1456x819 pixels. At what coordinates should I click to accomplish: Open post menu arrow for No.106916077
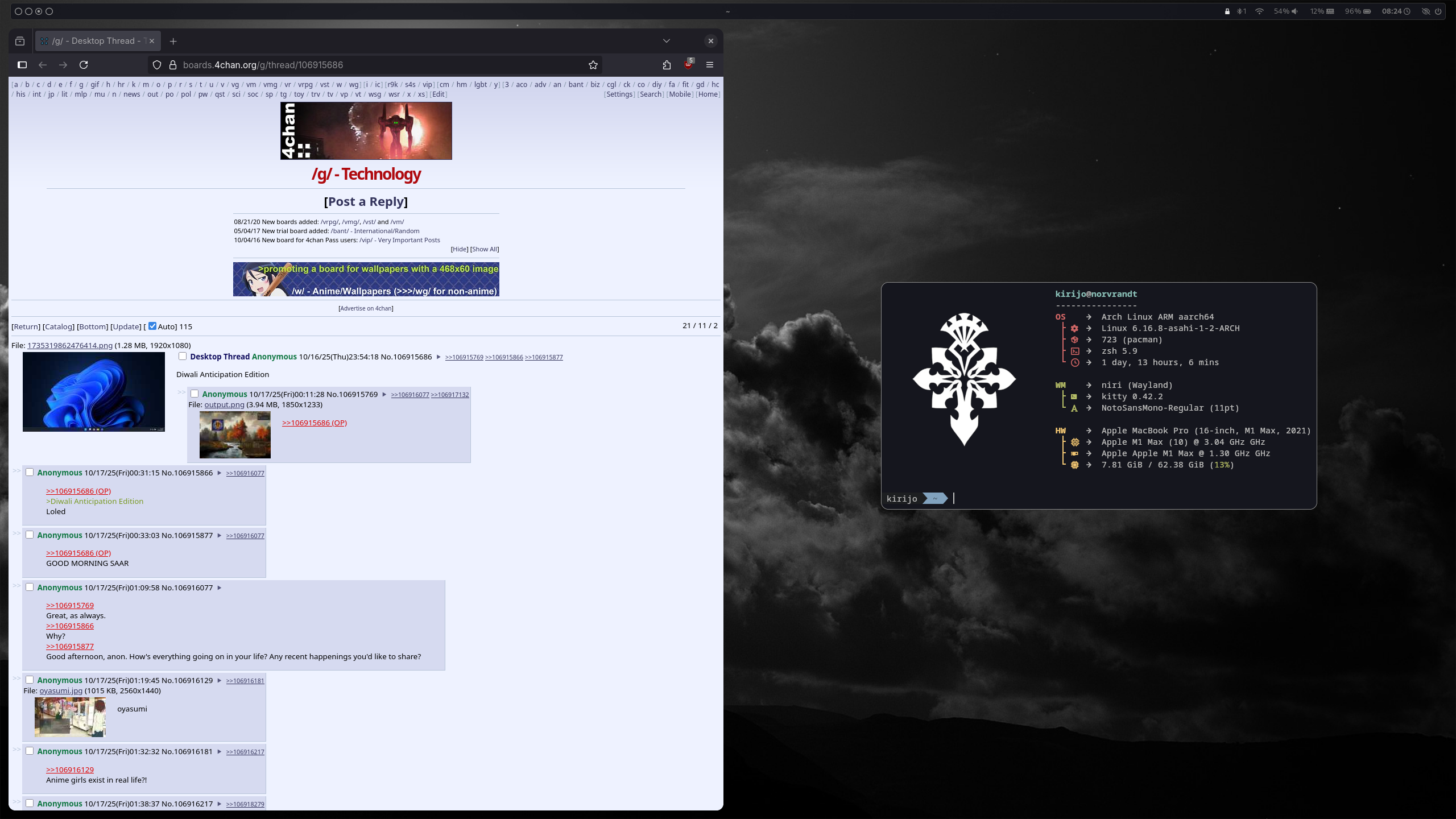pos(220,588)
